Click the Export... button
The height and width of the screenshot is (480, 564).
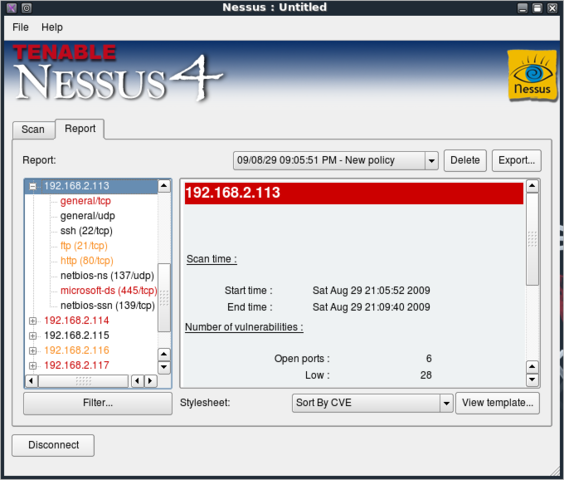tap(517, 160)
